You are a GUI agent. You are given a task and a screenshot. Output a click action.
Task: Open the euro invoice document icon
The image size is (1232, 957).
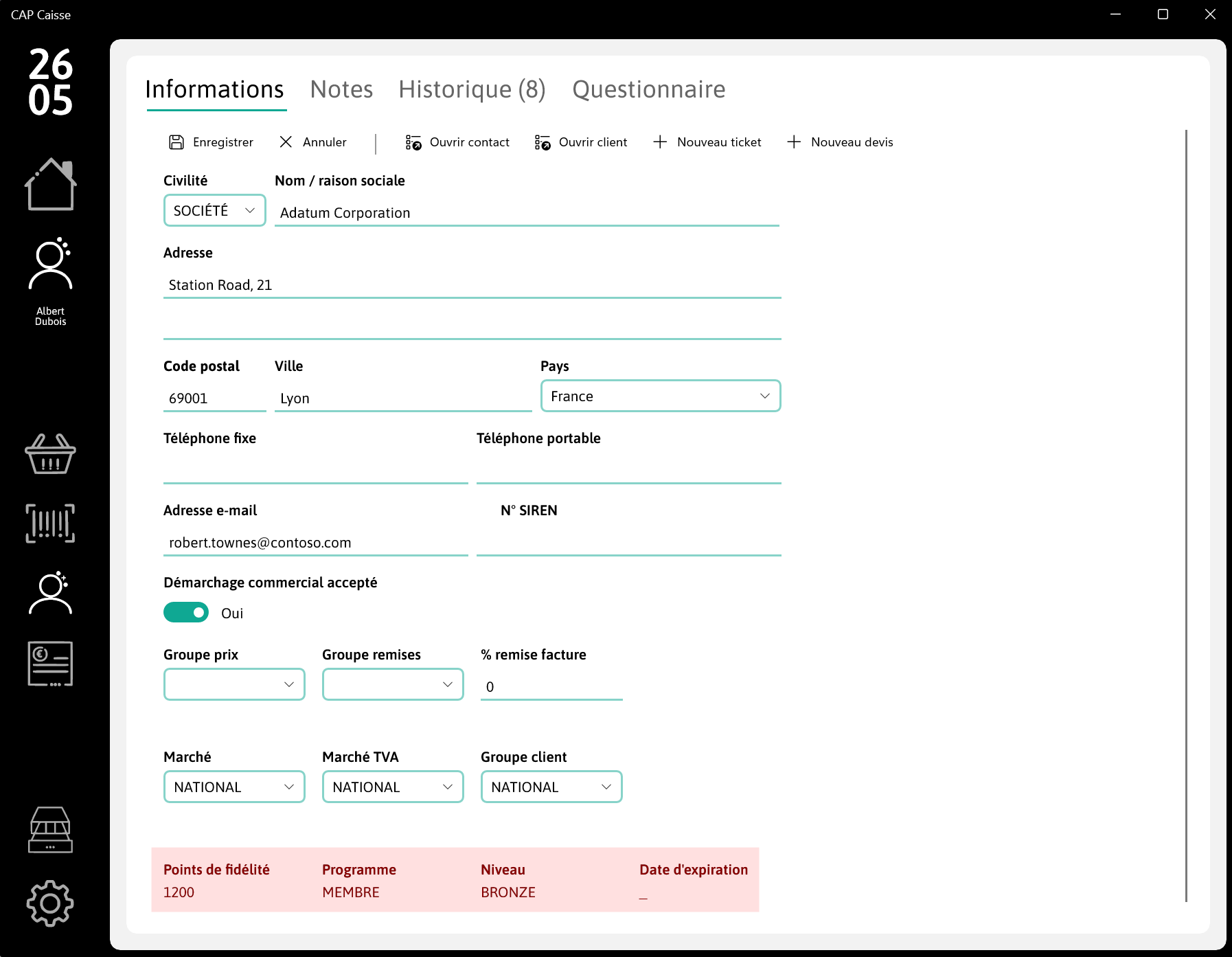point(50,664)
